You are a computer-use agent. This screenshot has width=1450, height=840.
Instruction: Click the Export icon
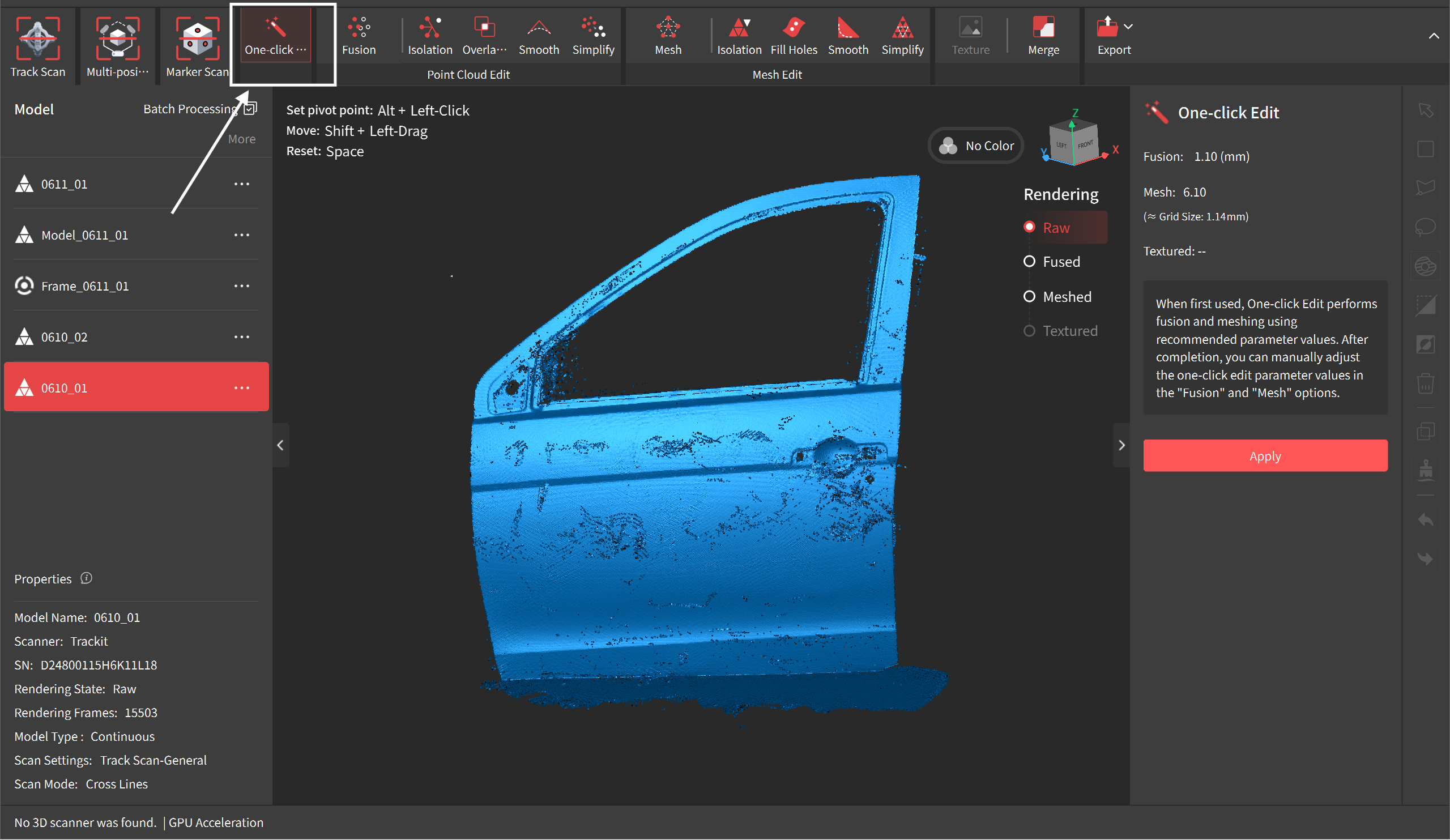(x=1107, y=27)
